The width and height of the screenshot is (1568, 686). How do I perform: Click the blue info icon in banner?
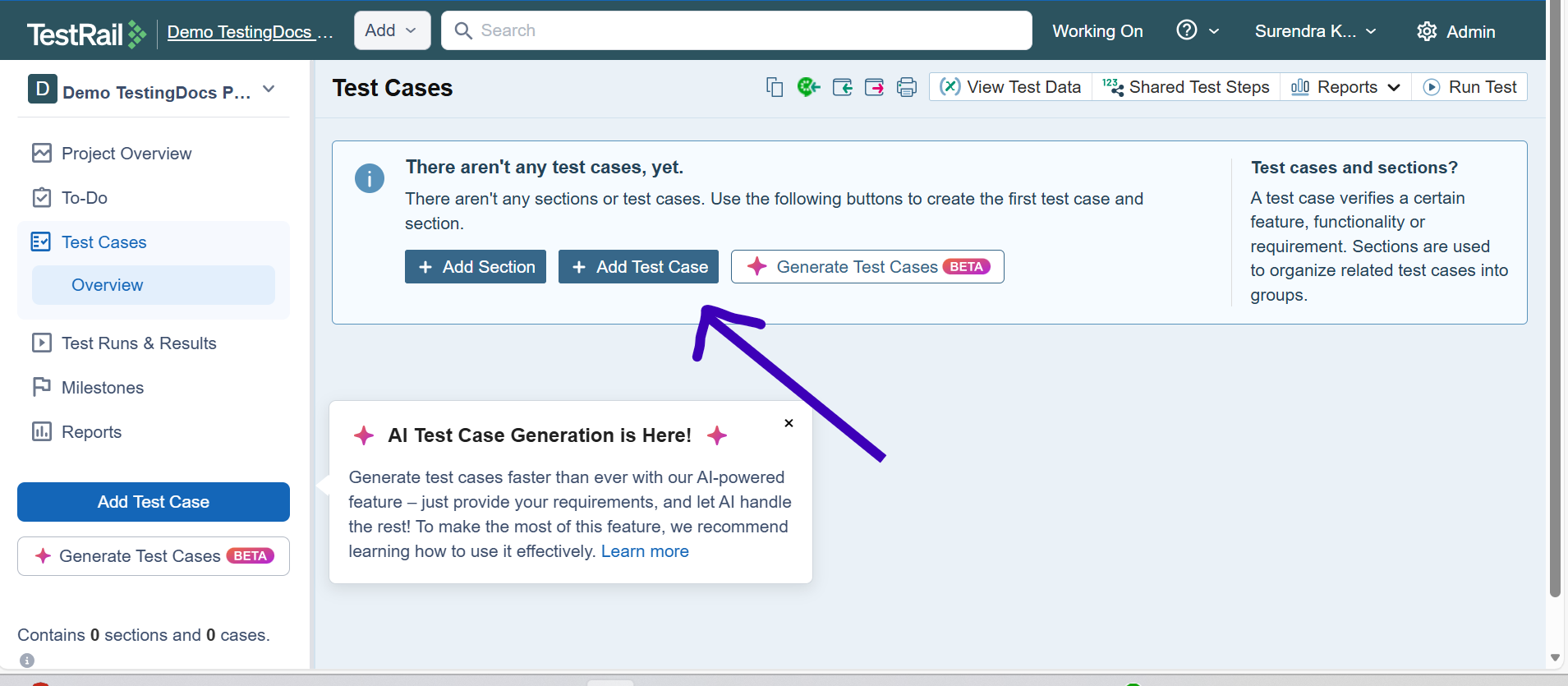point(370,178)
